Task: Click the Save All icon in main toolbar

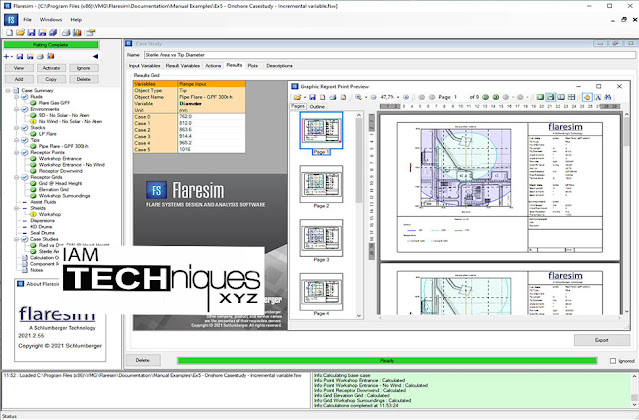Action: 53,33
